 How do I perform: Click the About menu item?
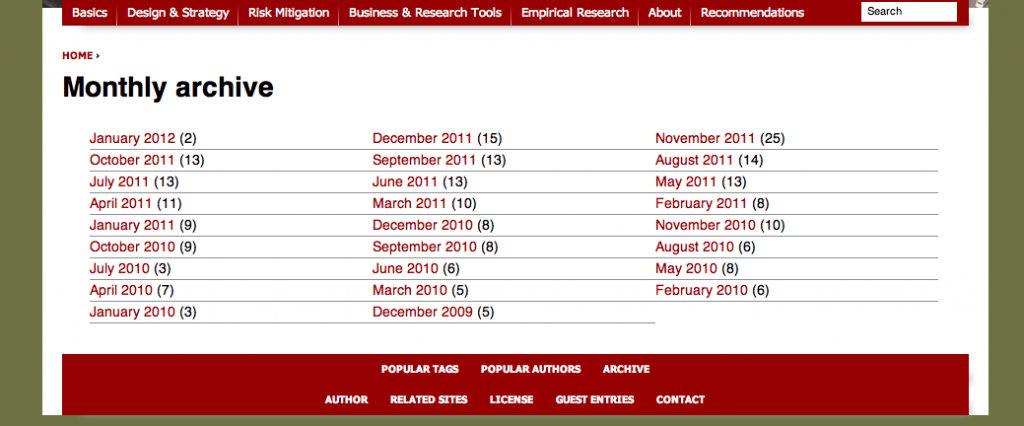664,13
